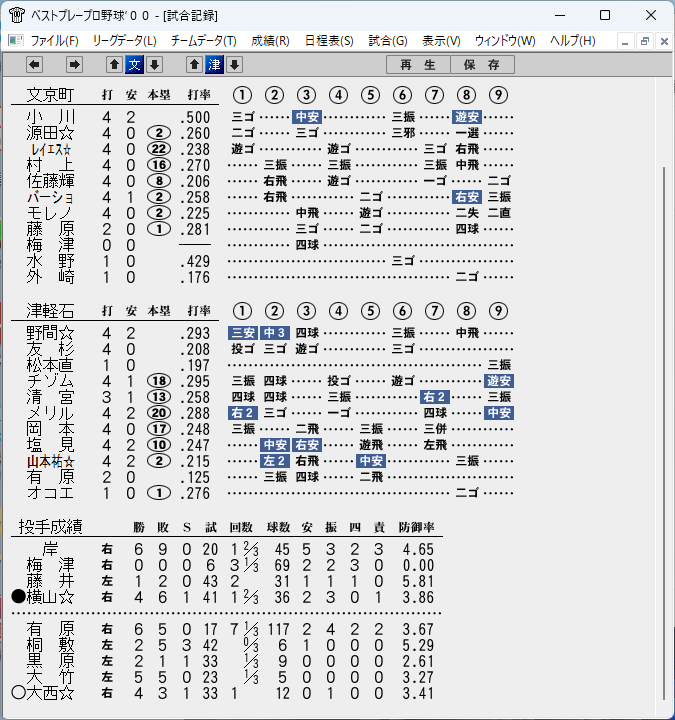Click down arrow beside the 津 team button
Image resolution: width=675 pixels, height=720 pixels.
click(235, 65)
